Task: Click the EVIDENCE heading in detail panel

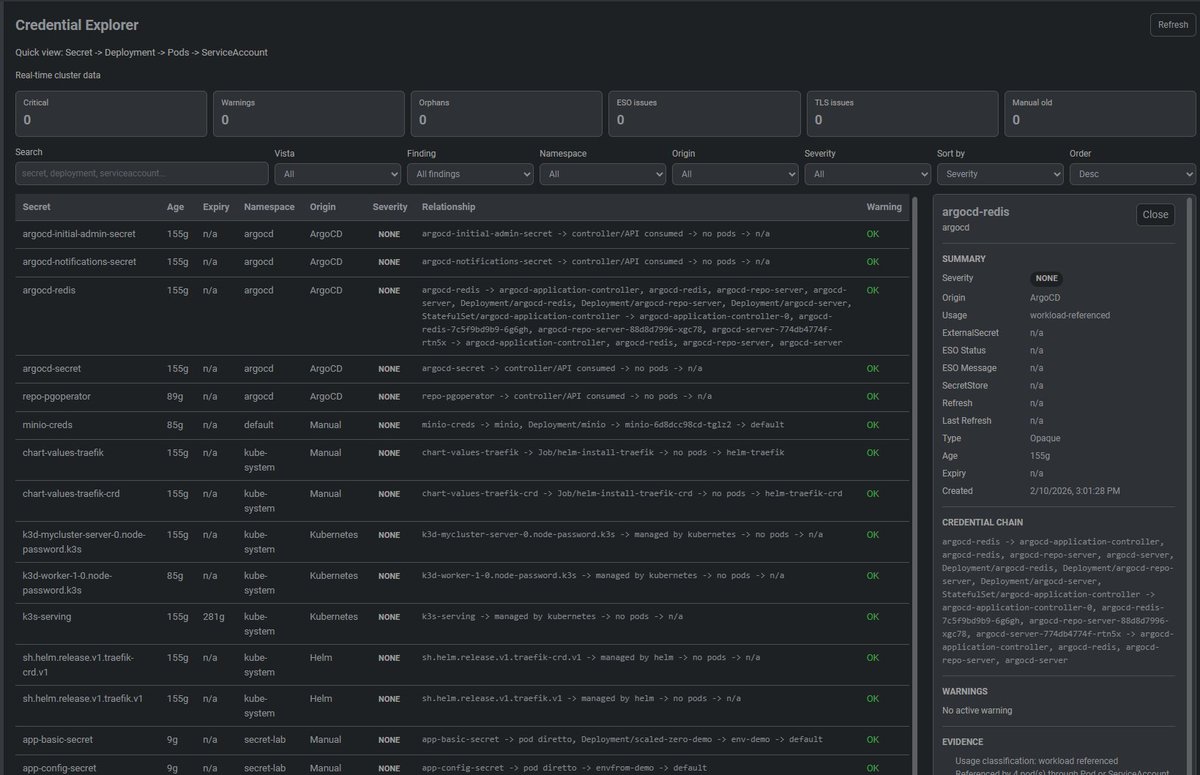Action: pyautogui.click(x=963, y=742)
